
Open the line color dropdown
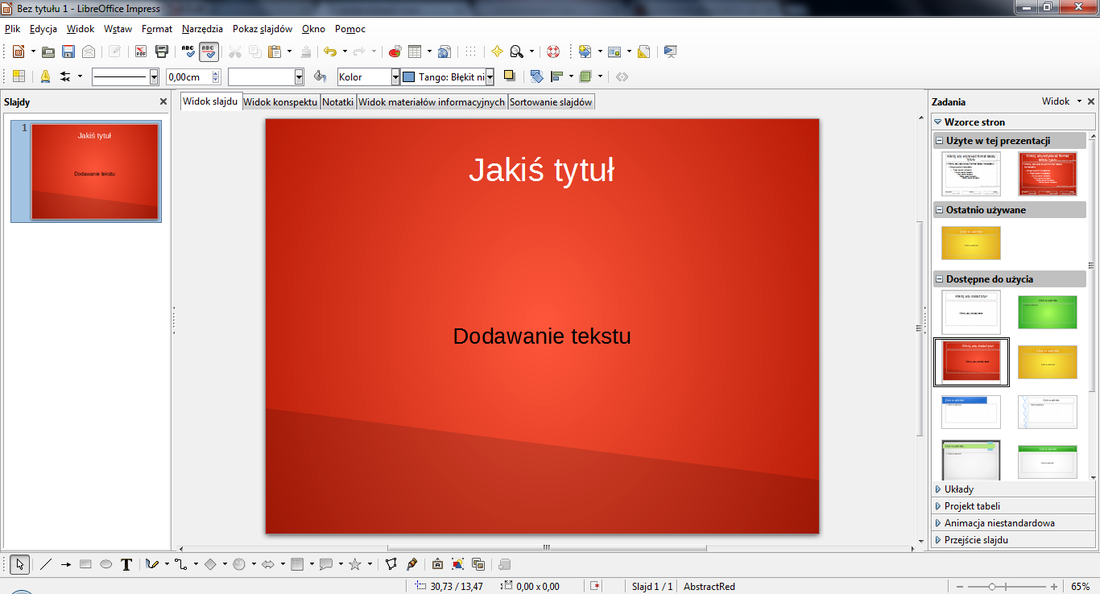(299, 77)
